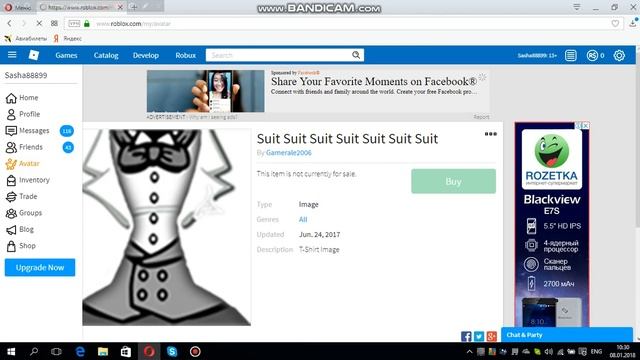This screenshot has width=640, height=360.
Task: Open Task View on the taskbar
Action: pos(56,351)
